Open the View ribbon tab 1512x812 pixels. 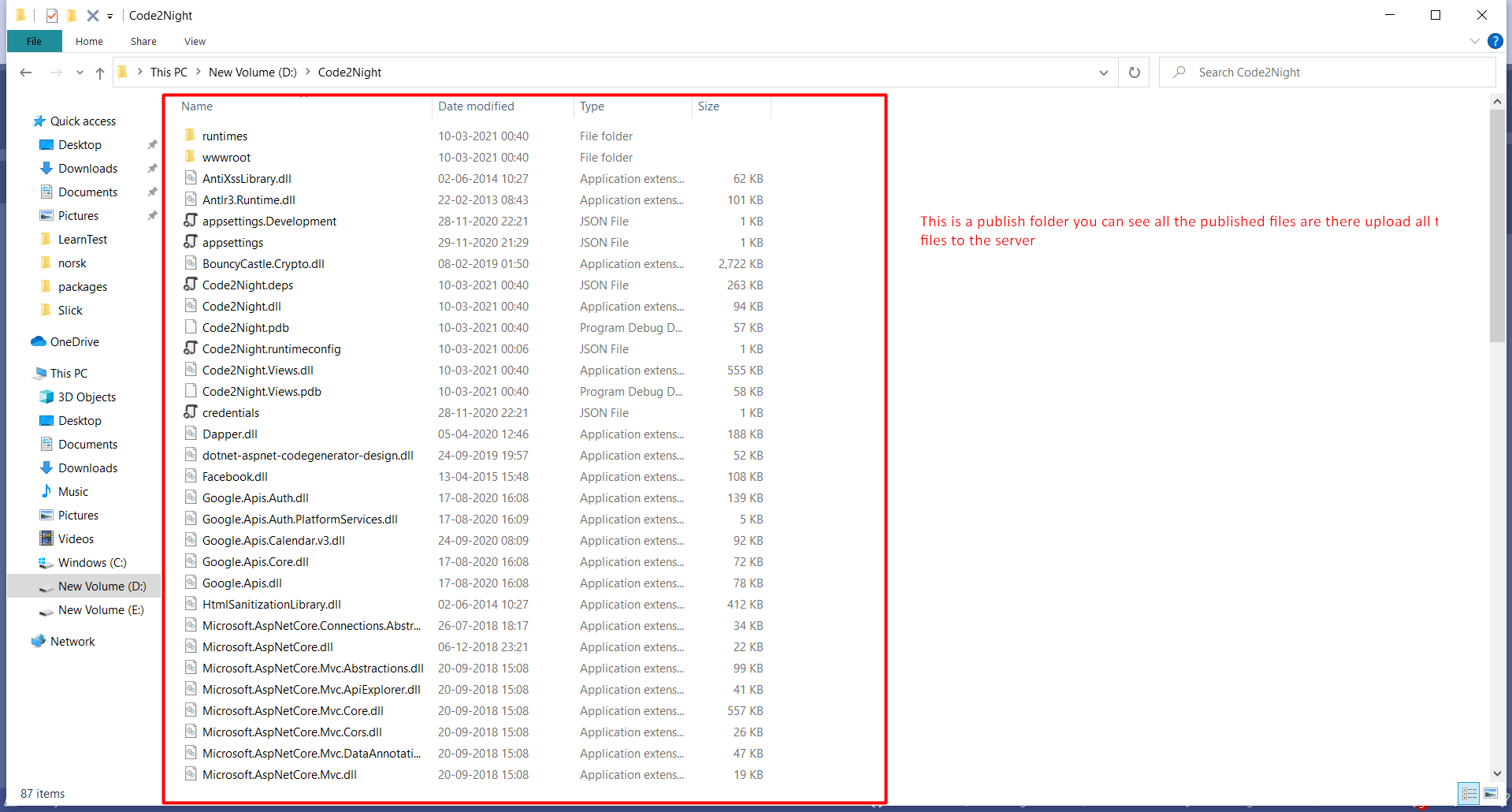[x=195, y=41]
